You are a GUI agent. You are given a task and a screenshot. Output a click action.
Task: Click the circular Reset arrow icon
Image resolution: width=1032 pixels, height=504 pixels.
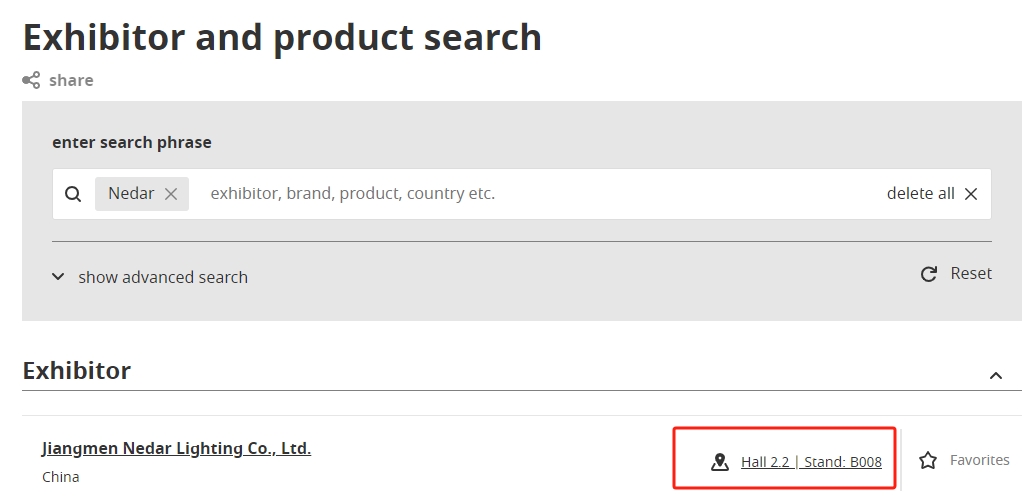click(x=929, y=274)
